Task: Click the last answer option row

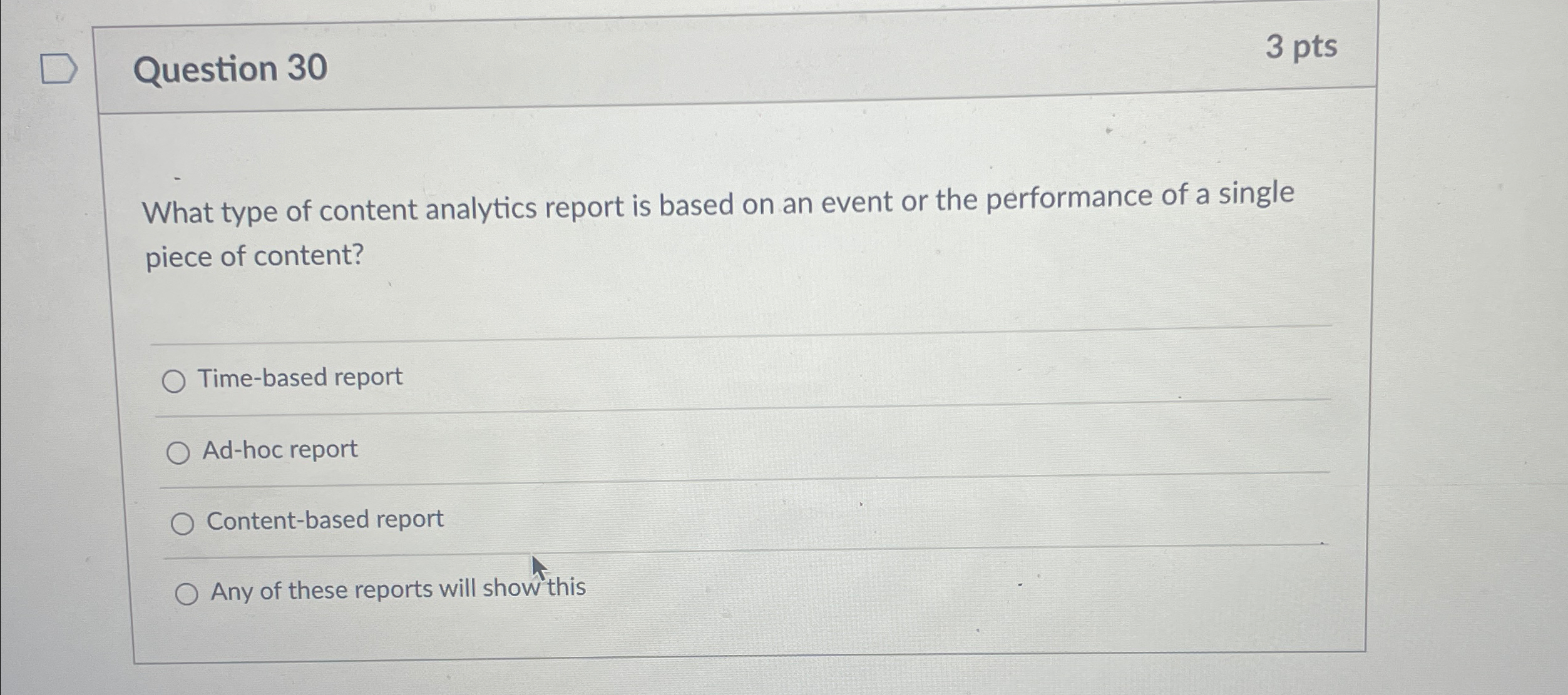Action: point(626,590)
